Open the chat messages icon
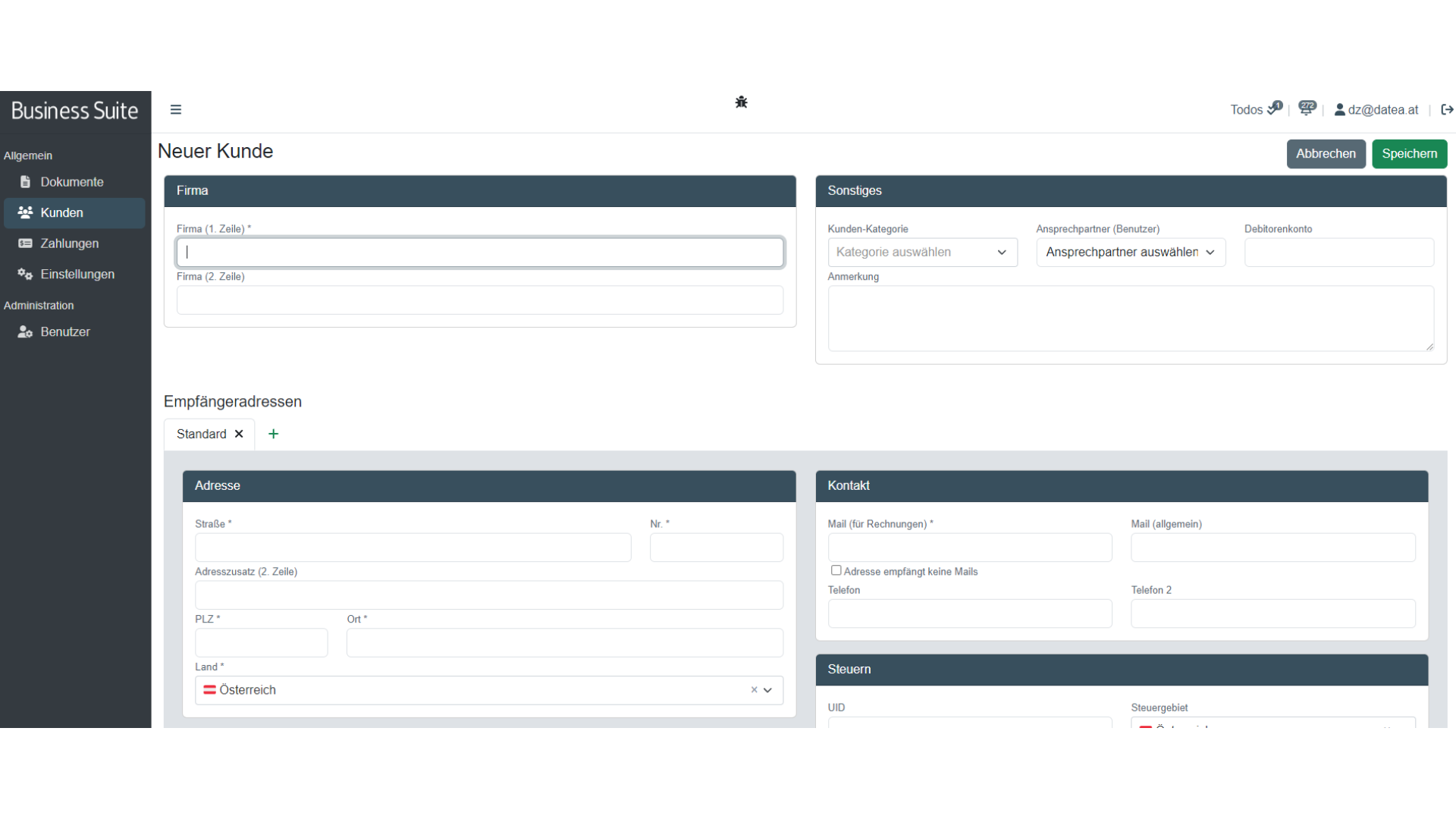Viewport: 1456px width, 819px height. [1307, 108]
